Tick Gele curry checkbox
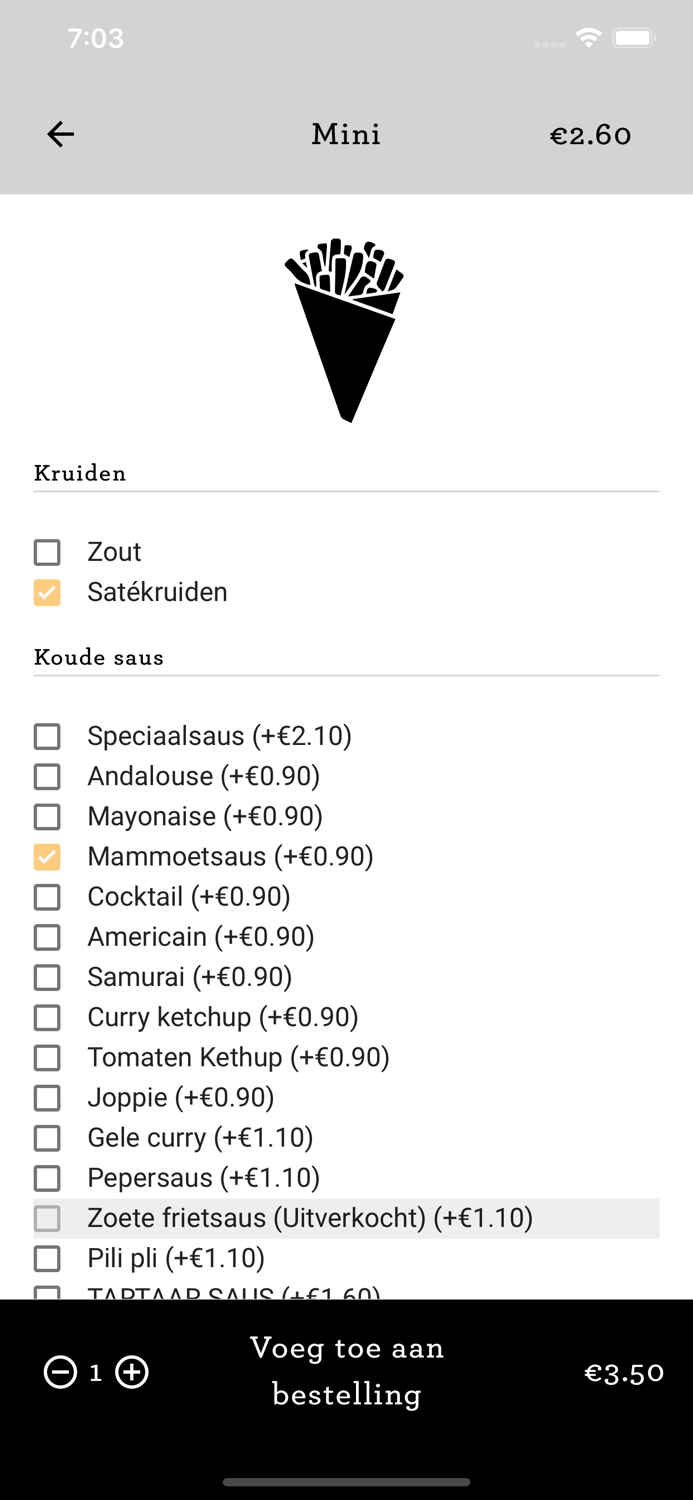This screenshot has height=1500, width=693. [47, 1138]
